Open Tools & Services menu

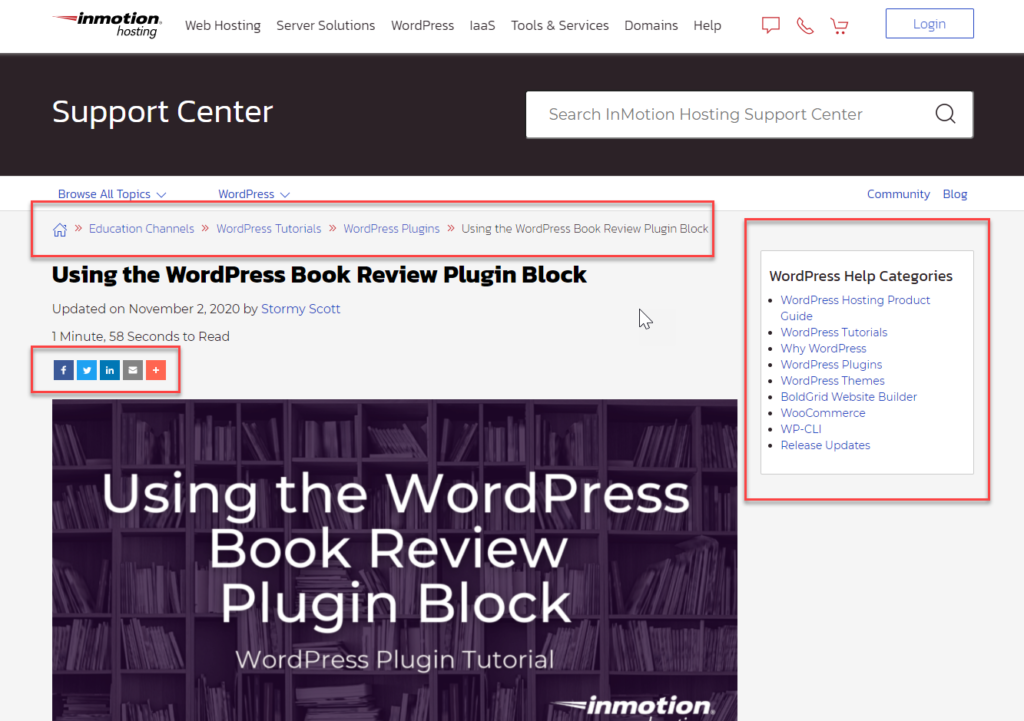[x=560, y=25]
